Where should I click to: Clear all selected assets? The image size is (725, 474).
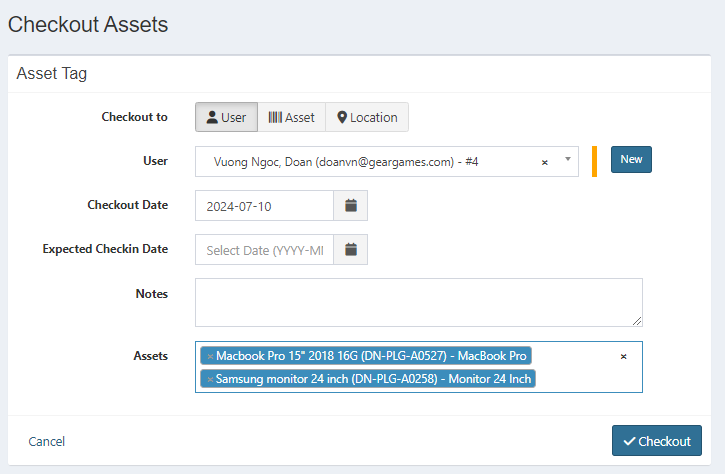[623, 356]
